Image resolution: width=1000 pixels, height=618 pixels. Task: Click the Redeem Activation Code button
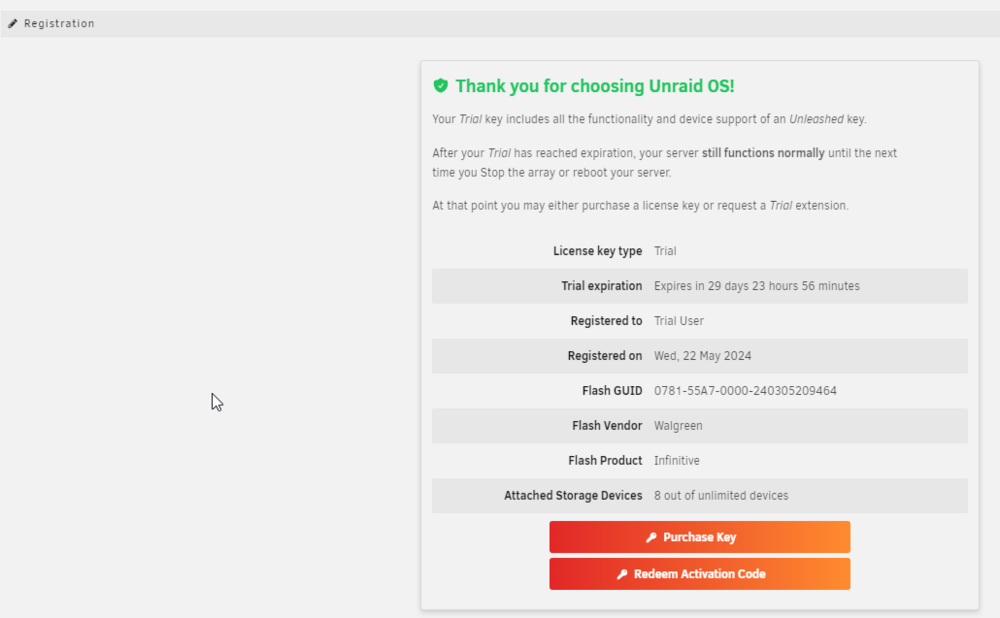[700, 574]
